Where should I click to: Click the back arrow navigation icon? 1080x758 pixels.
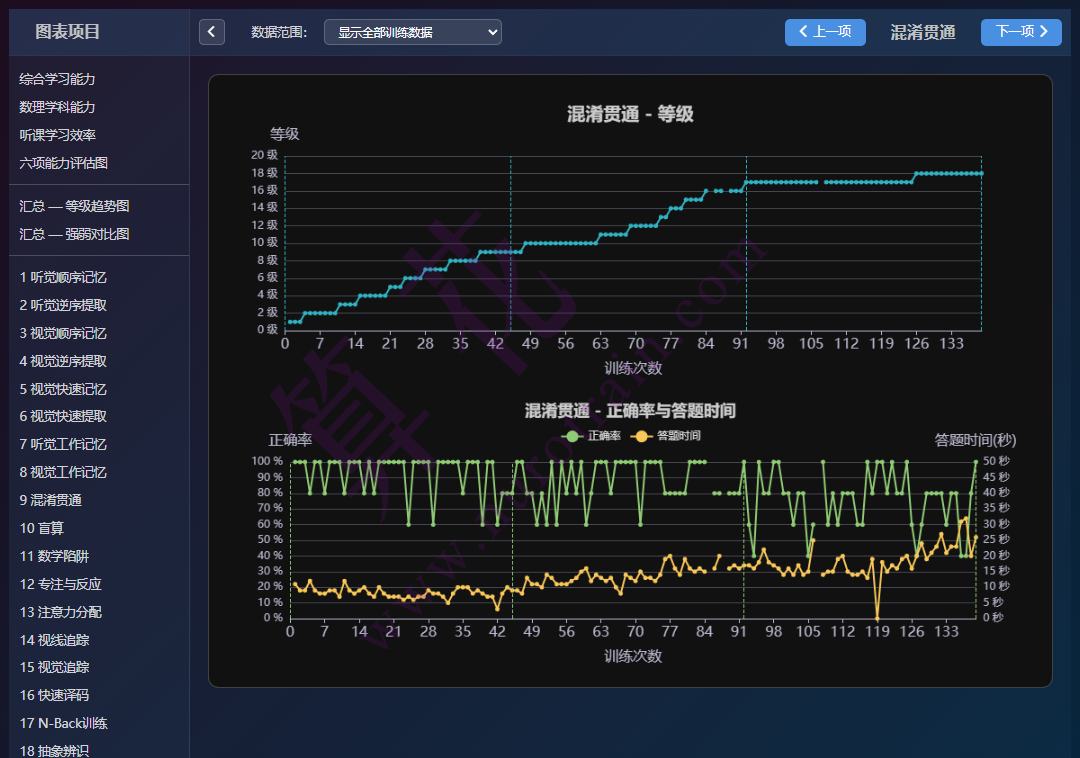[211, 32]
